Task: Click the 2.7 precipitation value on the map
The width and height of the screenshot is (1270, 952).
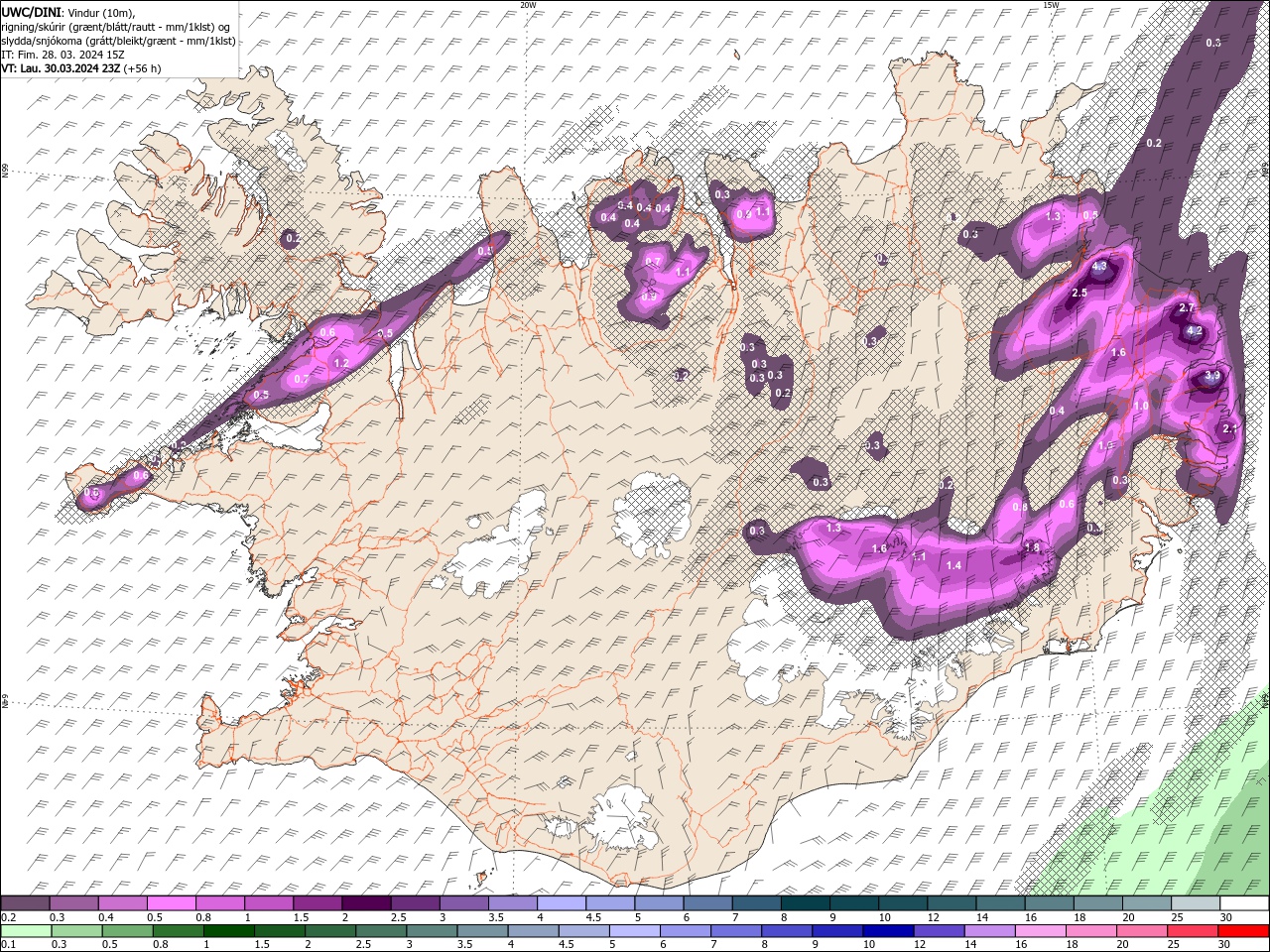Action: click(x=1186, y=308)
